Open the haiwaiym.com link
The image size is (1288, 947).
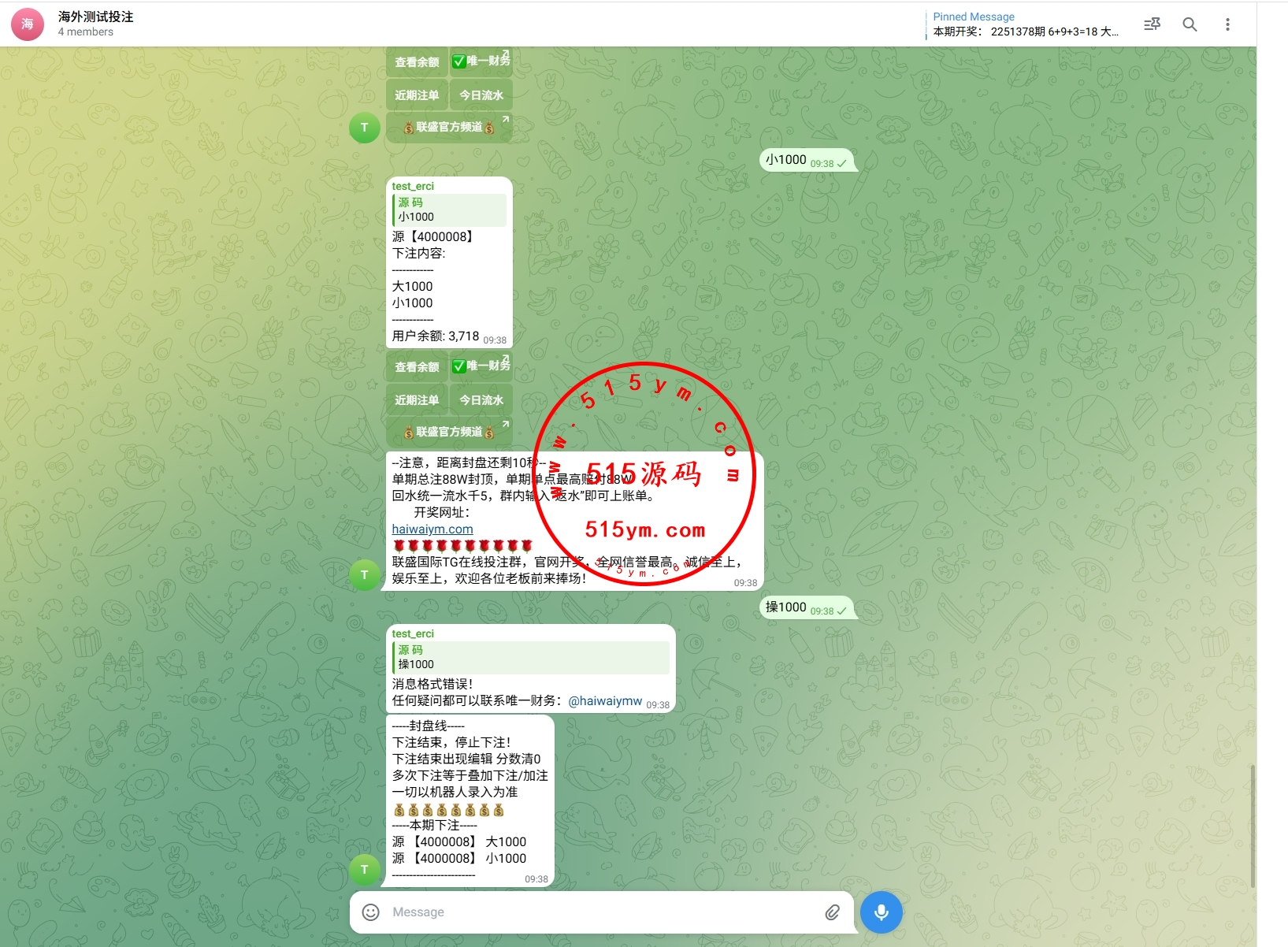point(432,529)
